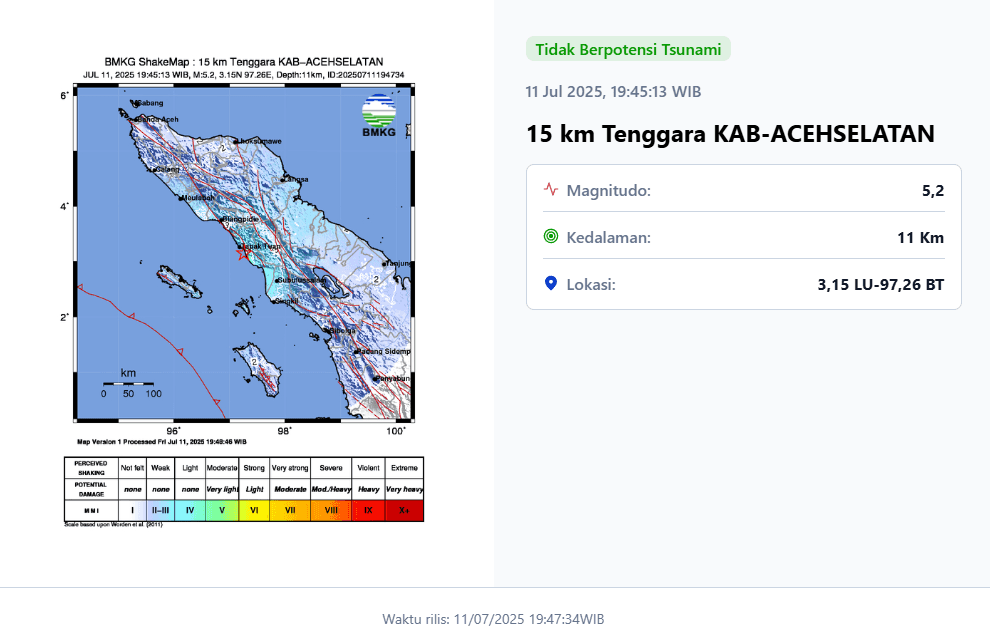This screenshot has height=643, width=990.
Task: Click the 'Subulussalam' label on map
Action: (x=302, y=280)
